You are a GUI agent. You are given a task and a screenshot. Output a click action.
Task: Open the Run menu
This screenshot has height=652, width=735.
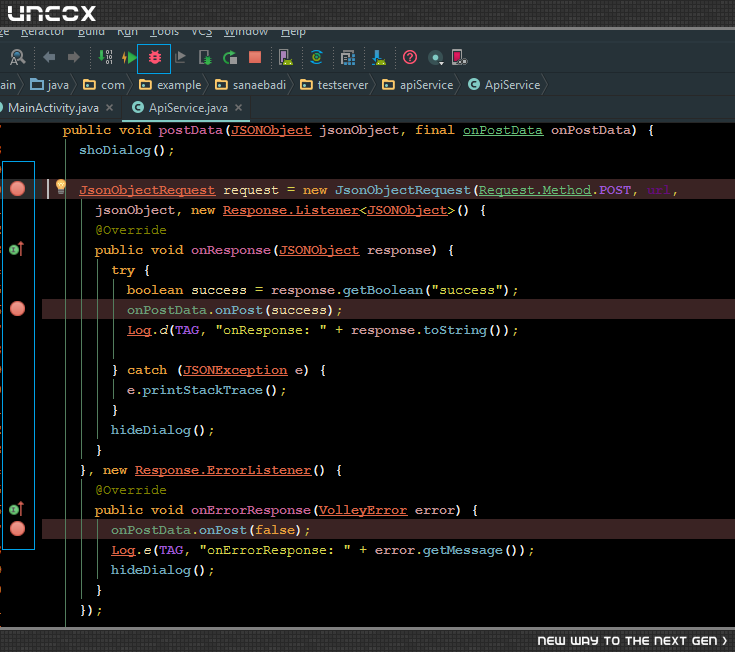128,32
